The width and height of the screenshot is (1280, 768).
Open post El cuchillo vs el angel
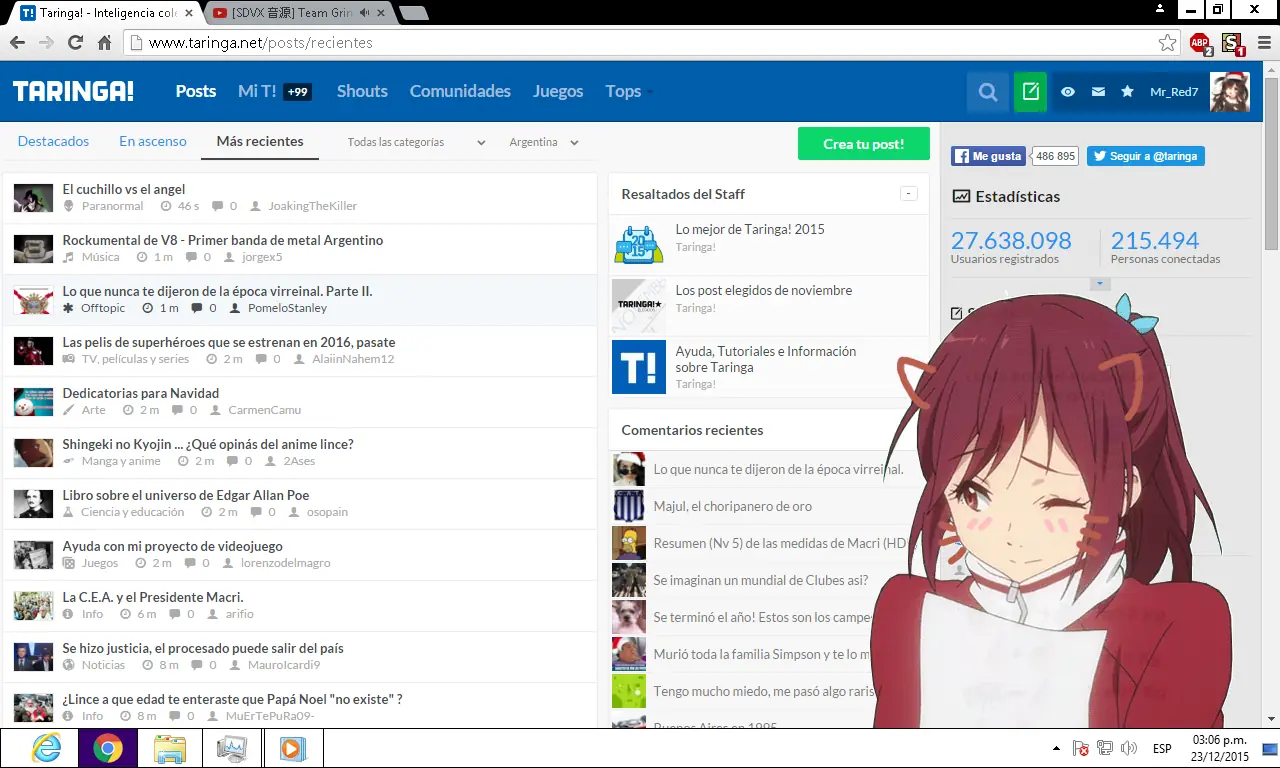pyautogui.click(x=124, y=189)
